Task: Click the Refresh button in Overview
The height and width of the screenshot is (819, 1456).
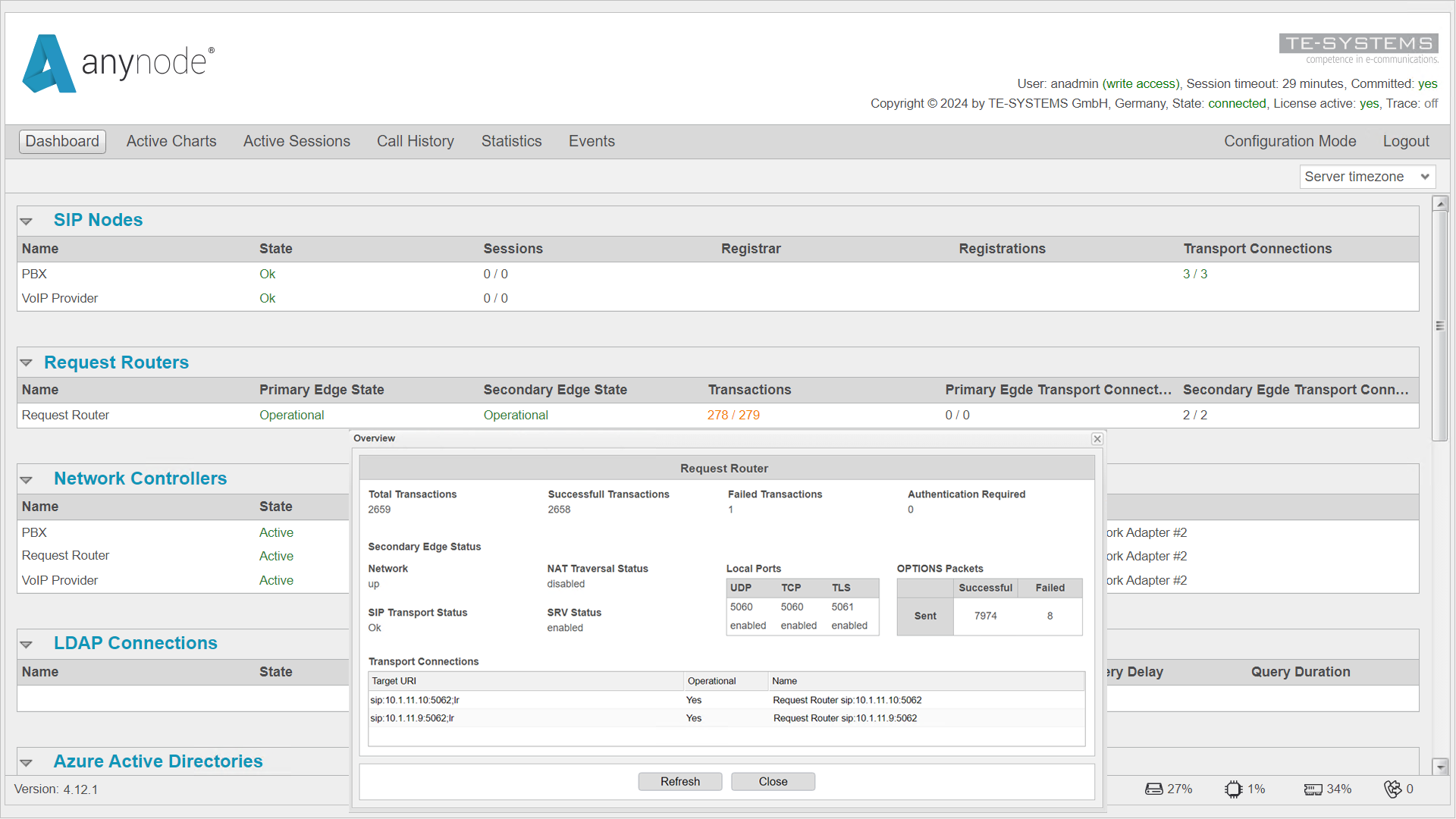Action: point(680,782)
